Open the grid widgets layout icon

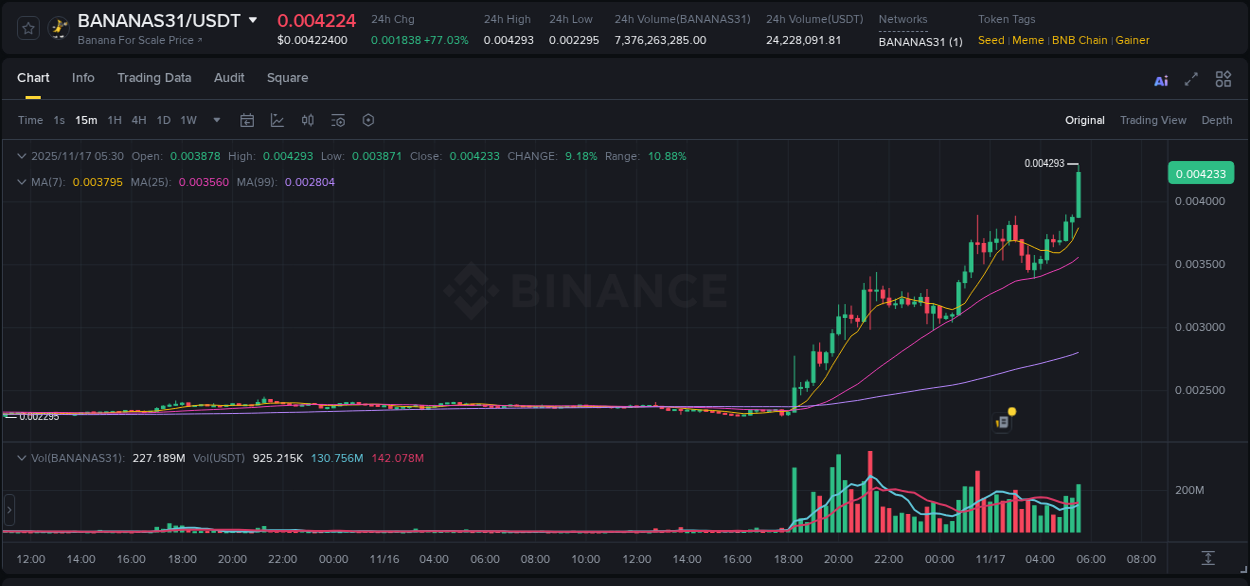[x=1223, y=79]
